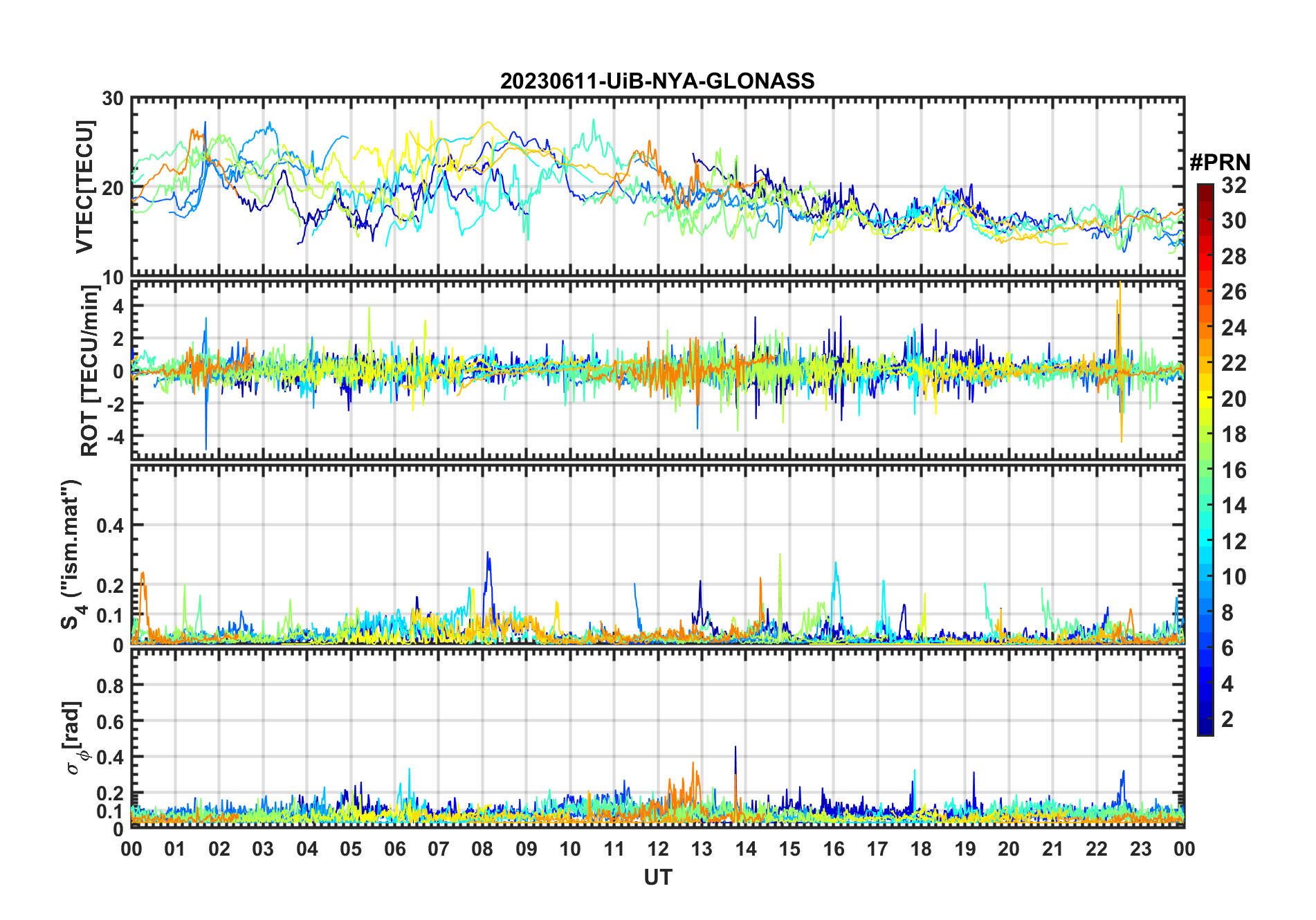Select hour label "01" on the UT axis
Screen dimensions: 1316x920
tap(176, 849)
